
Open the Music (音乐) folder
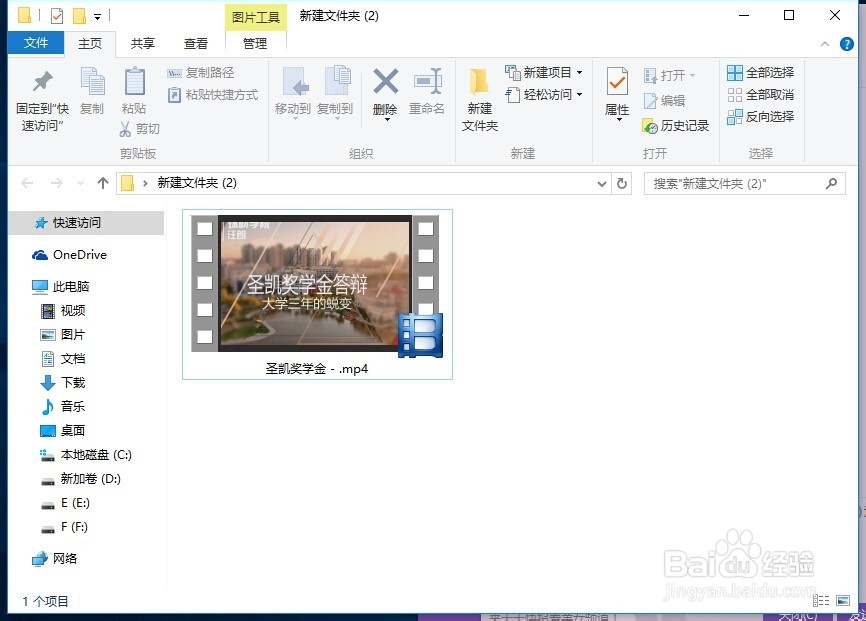tap(63, 406)
